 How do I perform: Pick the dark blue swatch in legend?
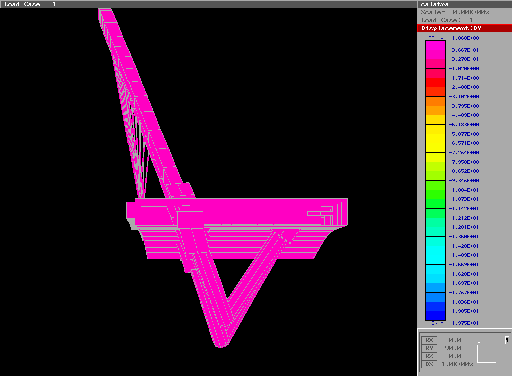[x=435, y=311]
